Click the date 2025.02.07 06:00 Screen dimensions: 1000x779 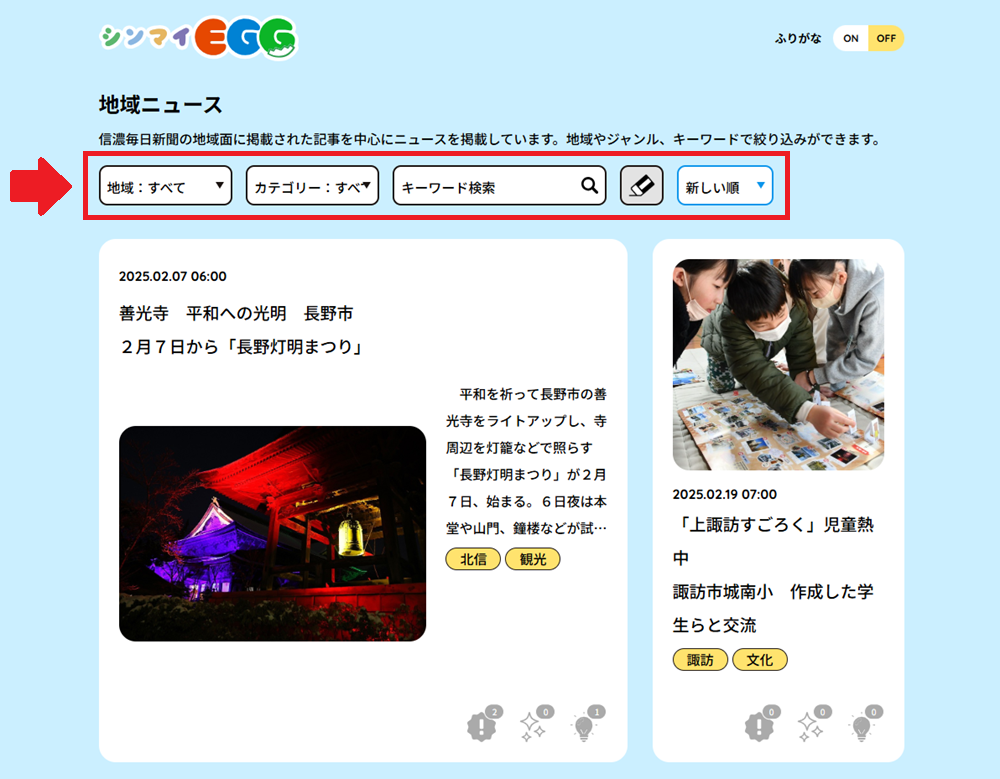coord(173,276)
